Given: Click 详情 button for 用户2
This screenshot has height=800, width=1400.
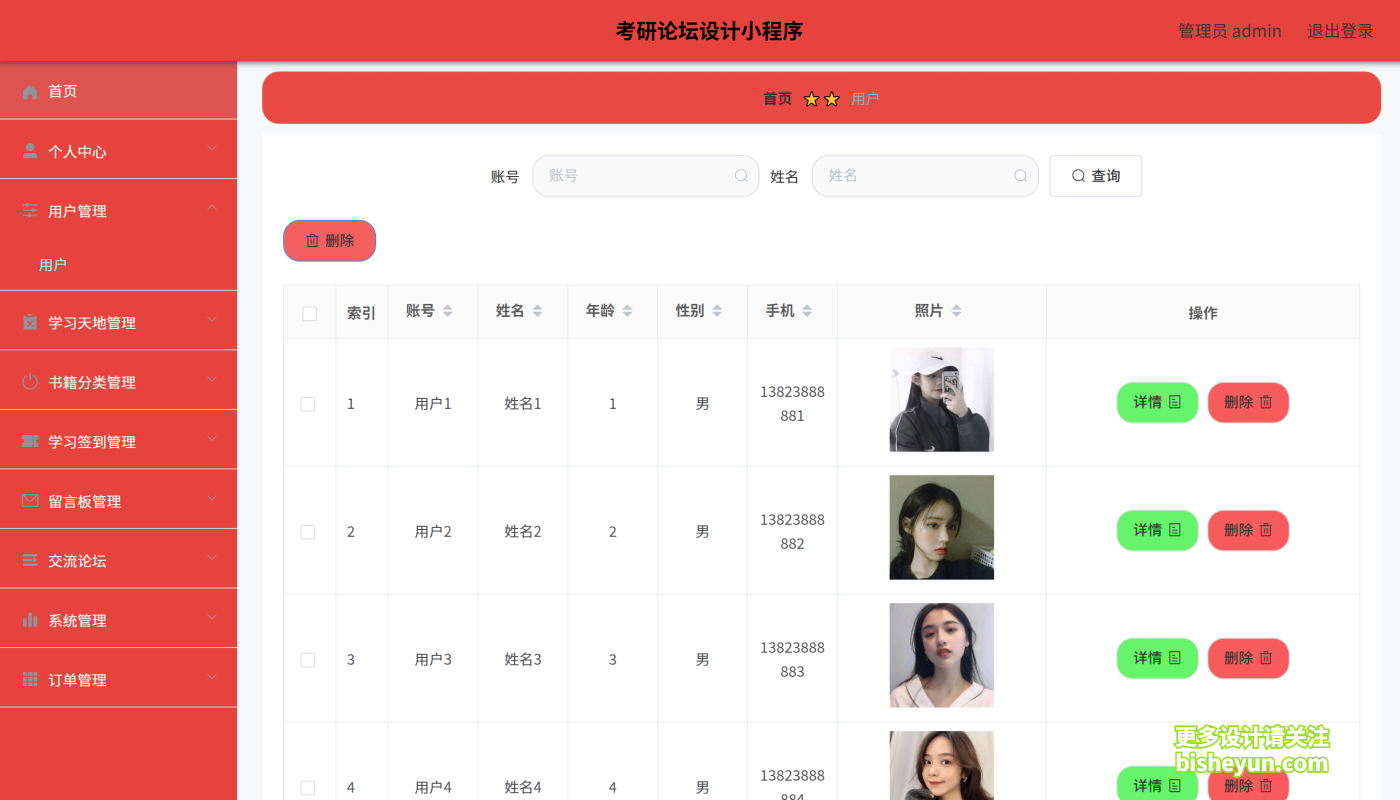Looking at the screenshot, I should 1157,530.
